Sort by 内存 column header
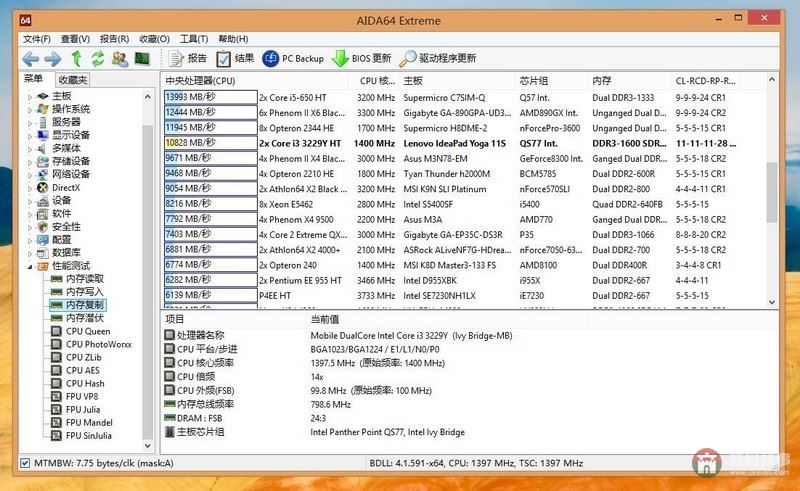Image resolution: width=800 pixels, height=491 pixels. pos(629,81)
